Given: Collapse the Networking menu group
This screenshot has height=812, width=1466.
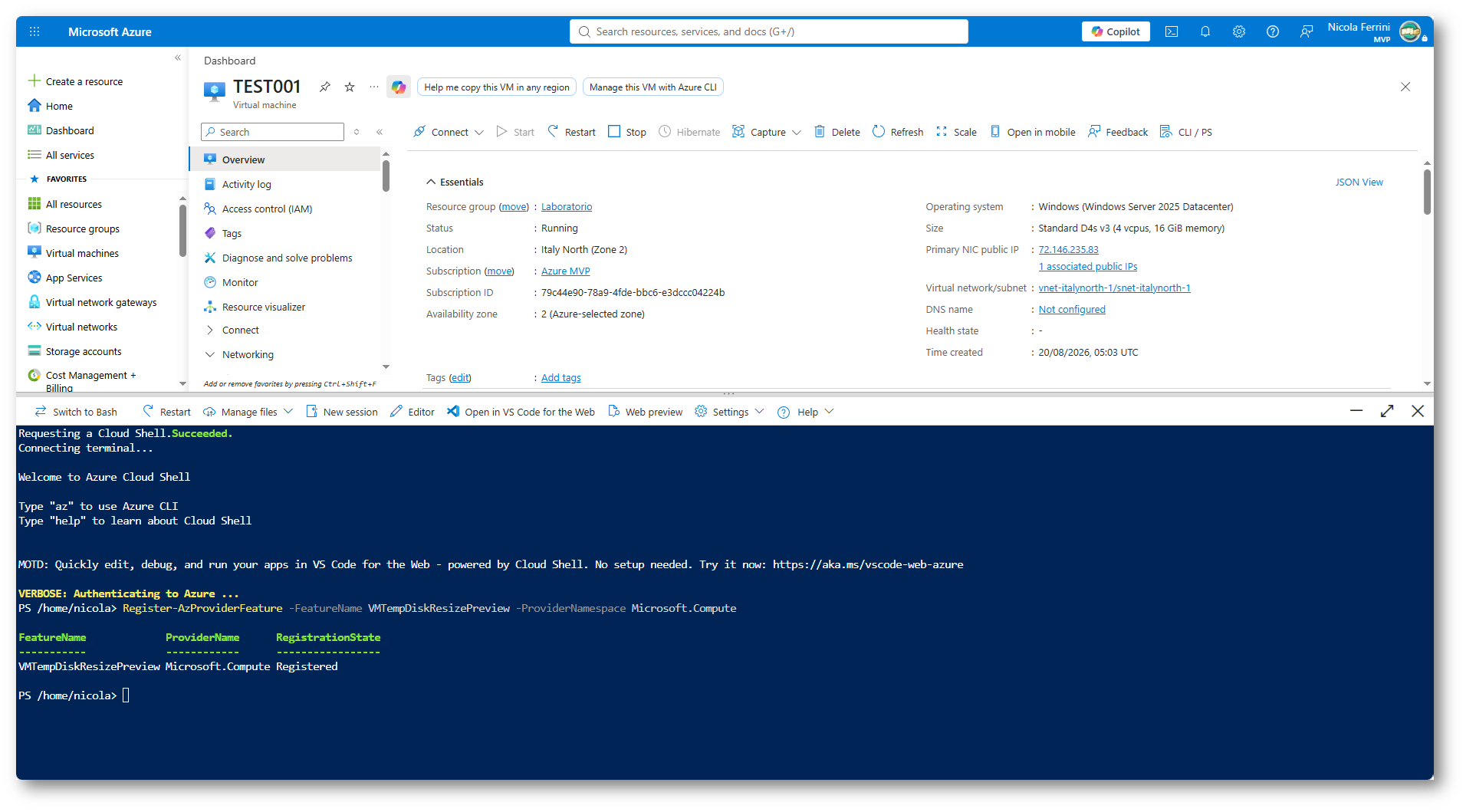Looking at the screenshot, I should pyautogui.click(x=210, y=354).
